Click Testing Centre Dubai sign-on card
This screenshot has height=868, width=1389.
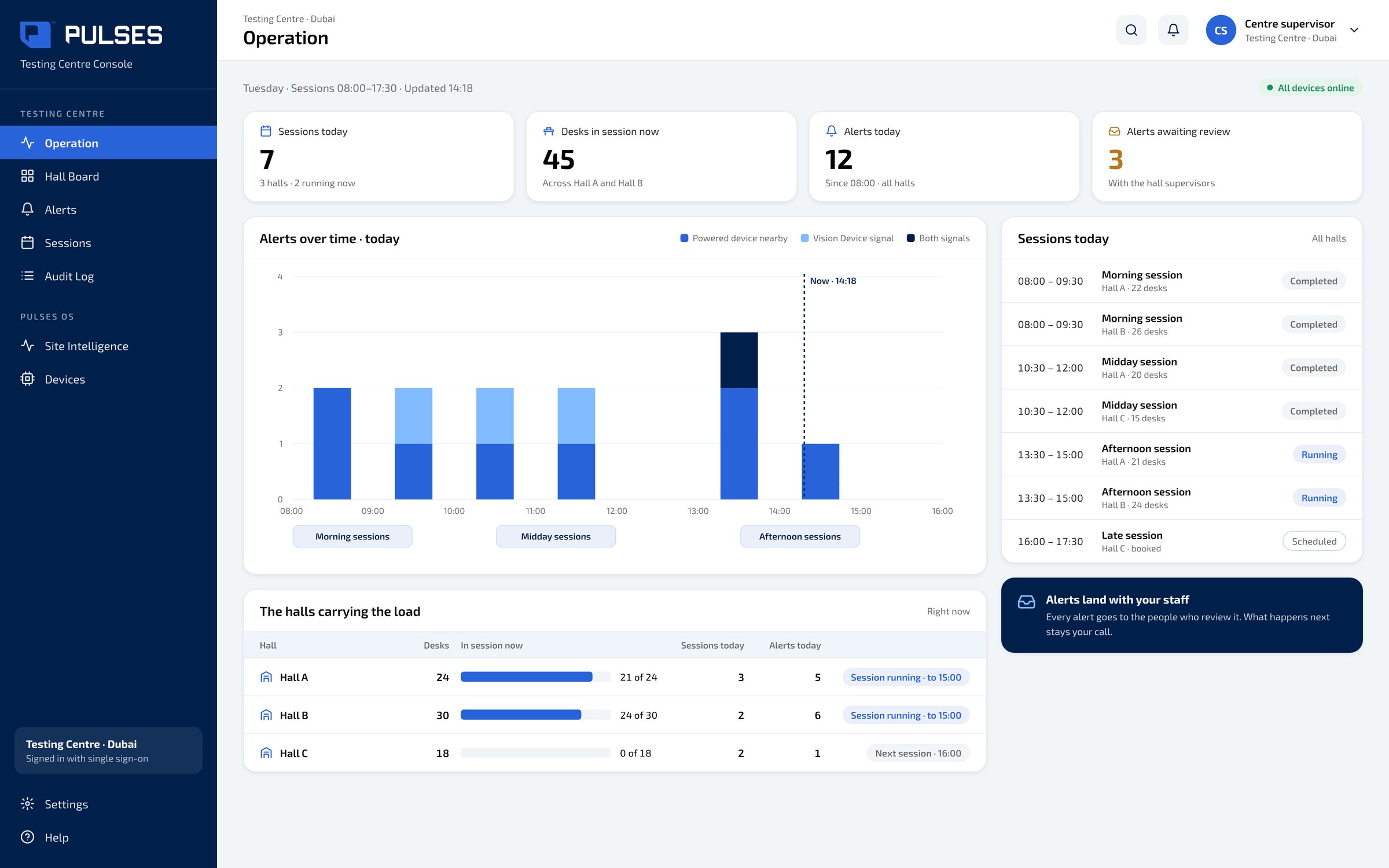[109, 751]
